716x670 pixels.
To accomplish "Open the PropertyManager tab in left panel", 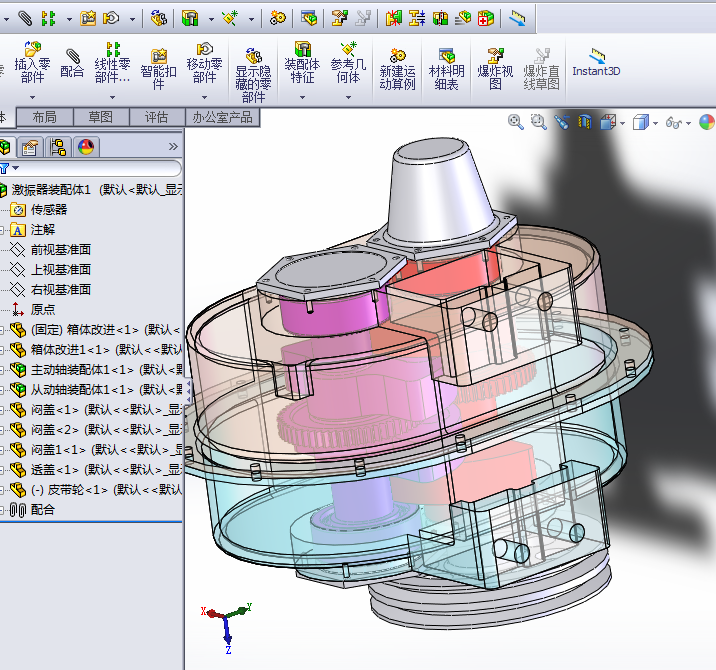I will pos(30,147).
